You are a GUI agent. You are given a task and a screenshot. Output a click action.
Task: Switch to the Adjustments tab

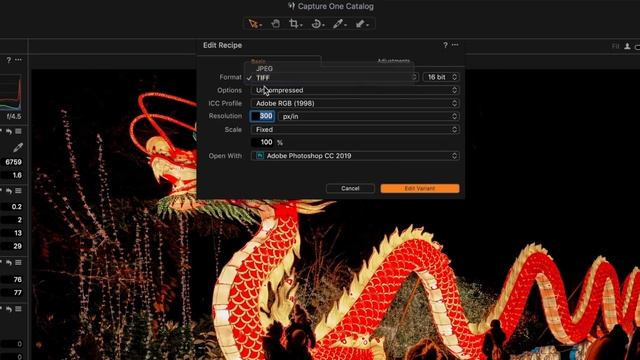point(393,61)
